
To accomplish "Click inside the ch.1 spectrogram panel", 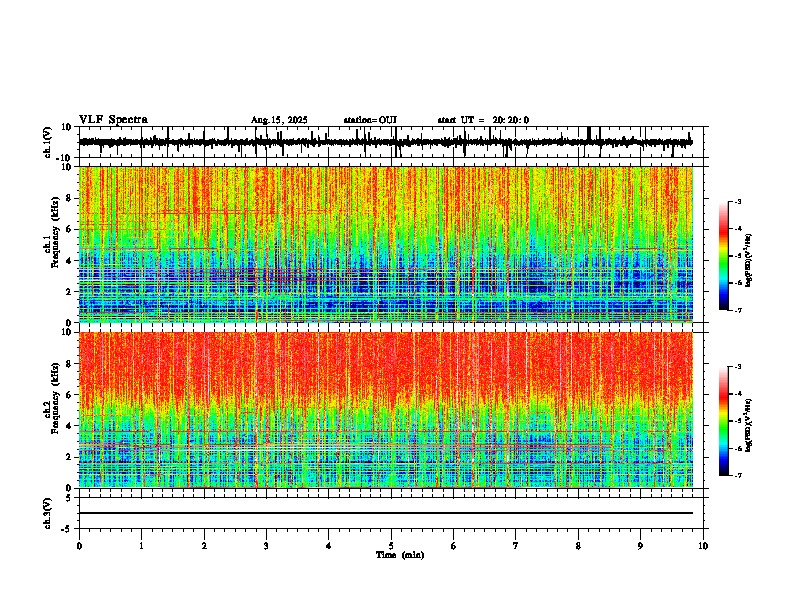I will [x=386, y=244].
